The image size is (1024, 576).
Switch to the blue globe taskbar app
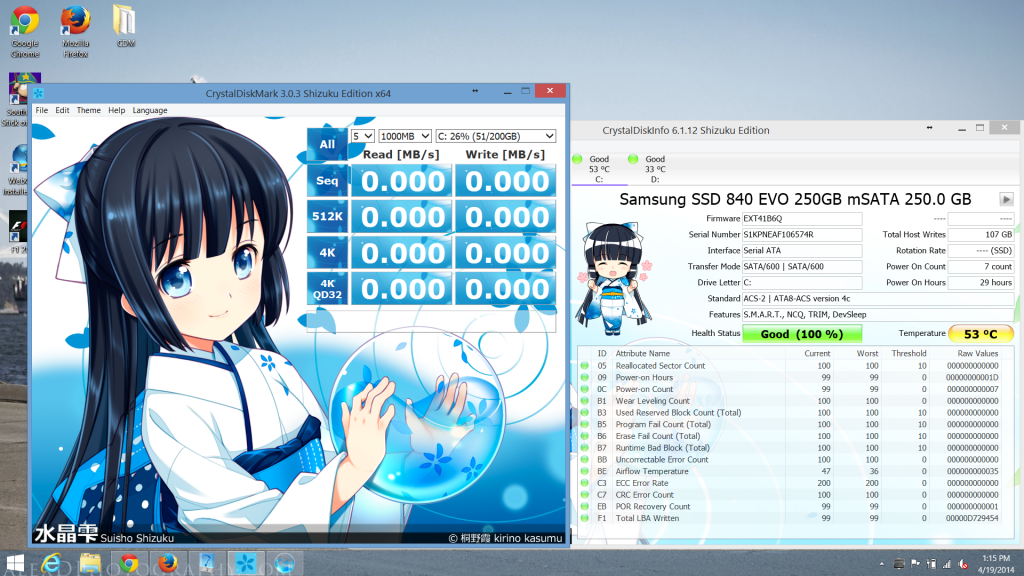click(x=285, y=563)
